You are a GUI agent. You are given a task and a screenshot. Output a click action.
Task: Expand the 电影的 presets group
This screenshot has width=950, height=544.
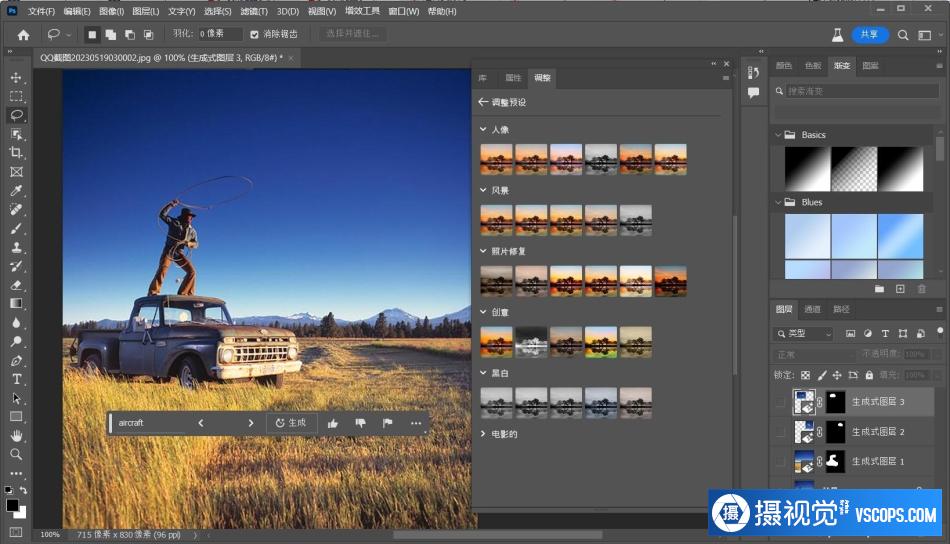pyautogui.click(x=483, y=434)
